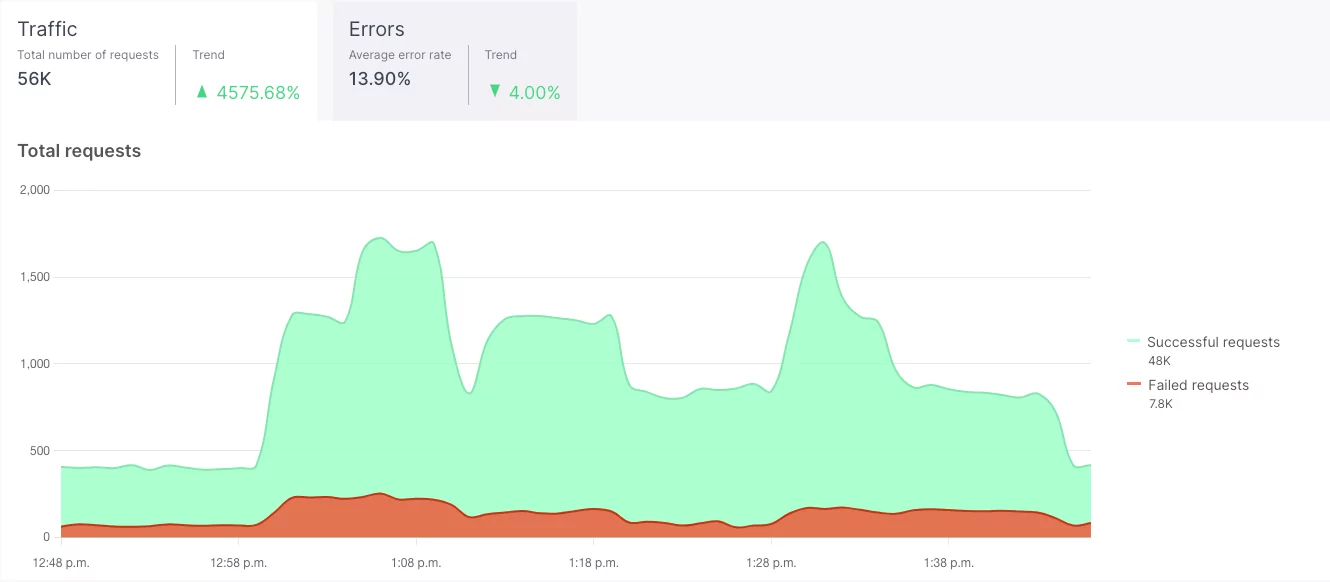The height and width of the screenshot is (582, 1330).
Task: Select the Traffic tab card
Action: click(x=158, y=60)
